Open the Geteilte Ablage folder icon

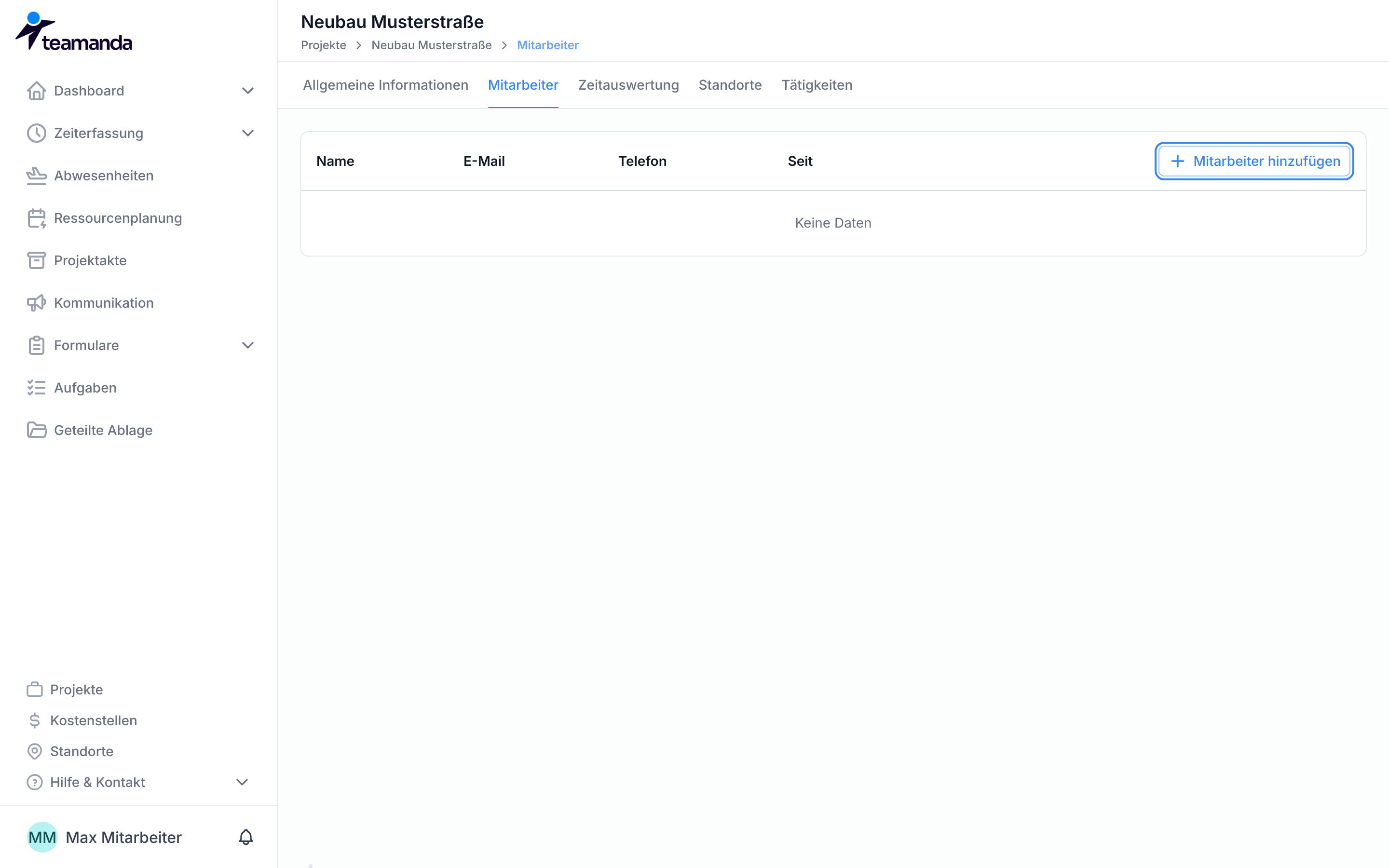pyautogui.click(x=37, y=430)
